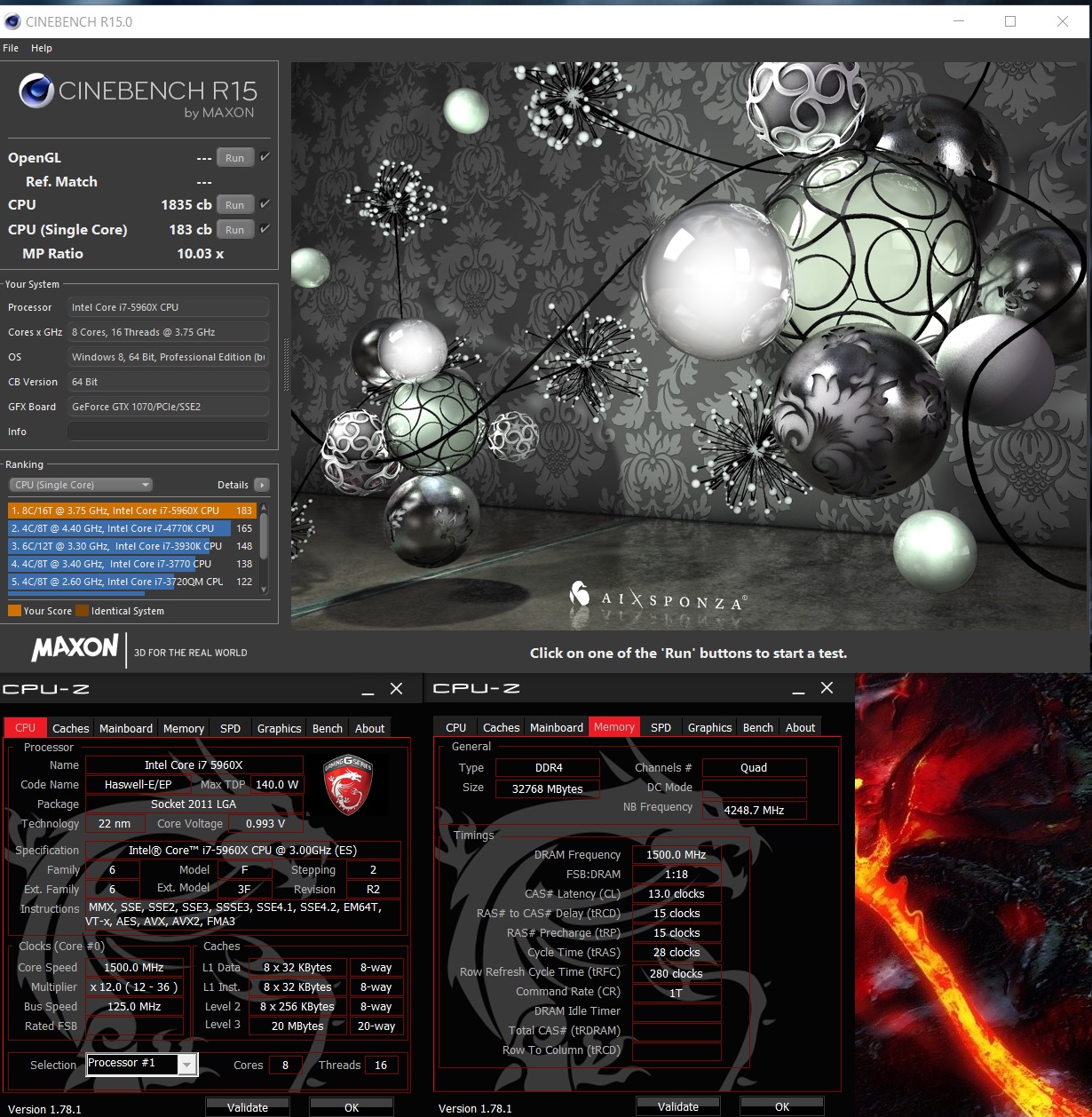The width and height of the screenshot is (1092, 1117).
Task: Click the empty Info input field
Action: tap(168, 432)
